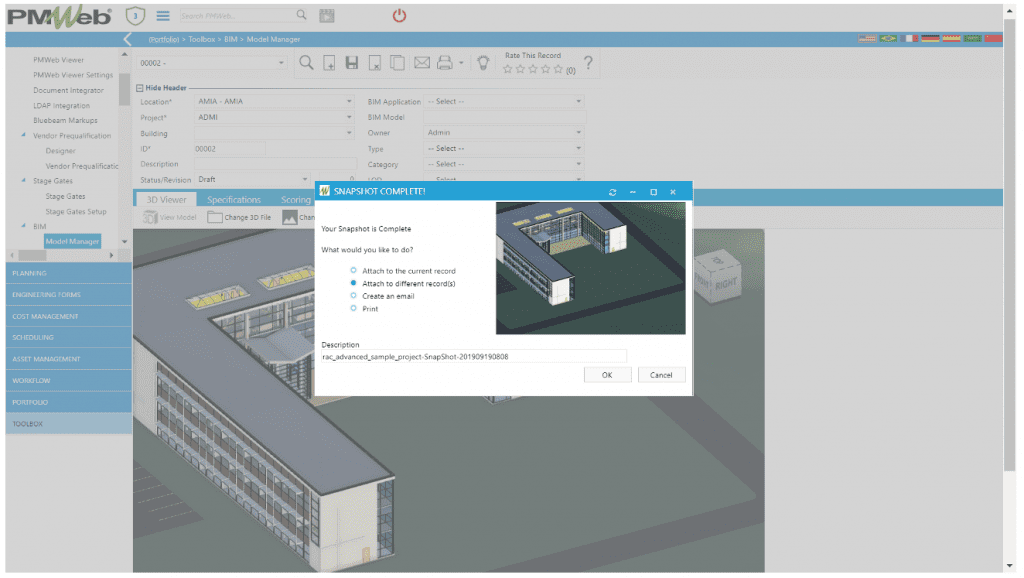The image size is (1024, 578).
Task: Click the German flag language icon
Action: coord(930,39)
